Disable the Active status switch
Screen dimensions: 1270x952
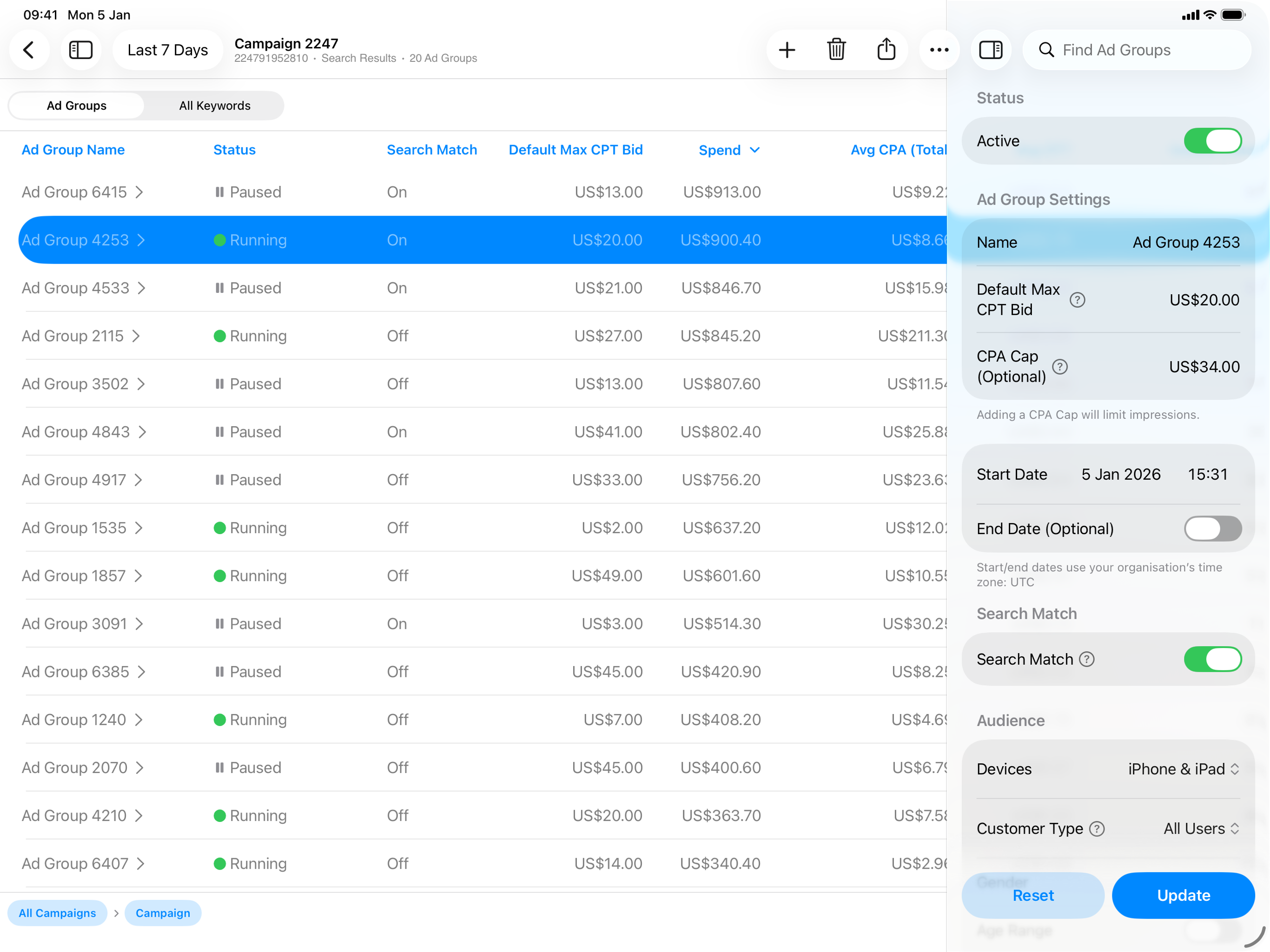tap(1212, 141)
